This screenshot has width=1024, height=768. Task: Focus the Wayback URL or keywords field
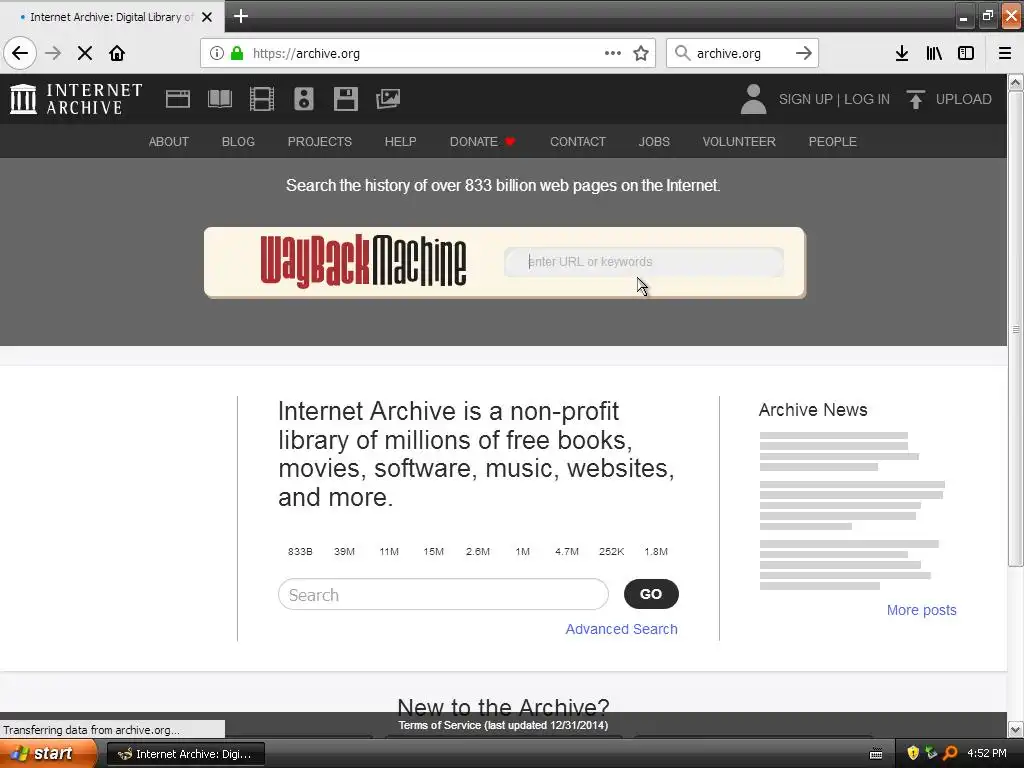[x=644, y=262]
